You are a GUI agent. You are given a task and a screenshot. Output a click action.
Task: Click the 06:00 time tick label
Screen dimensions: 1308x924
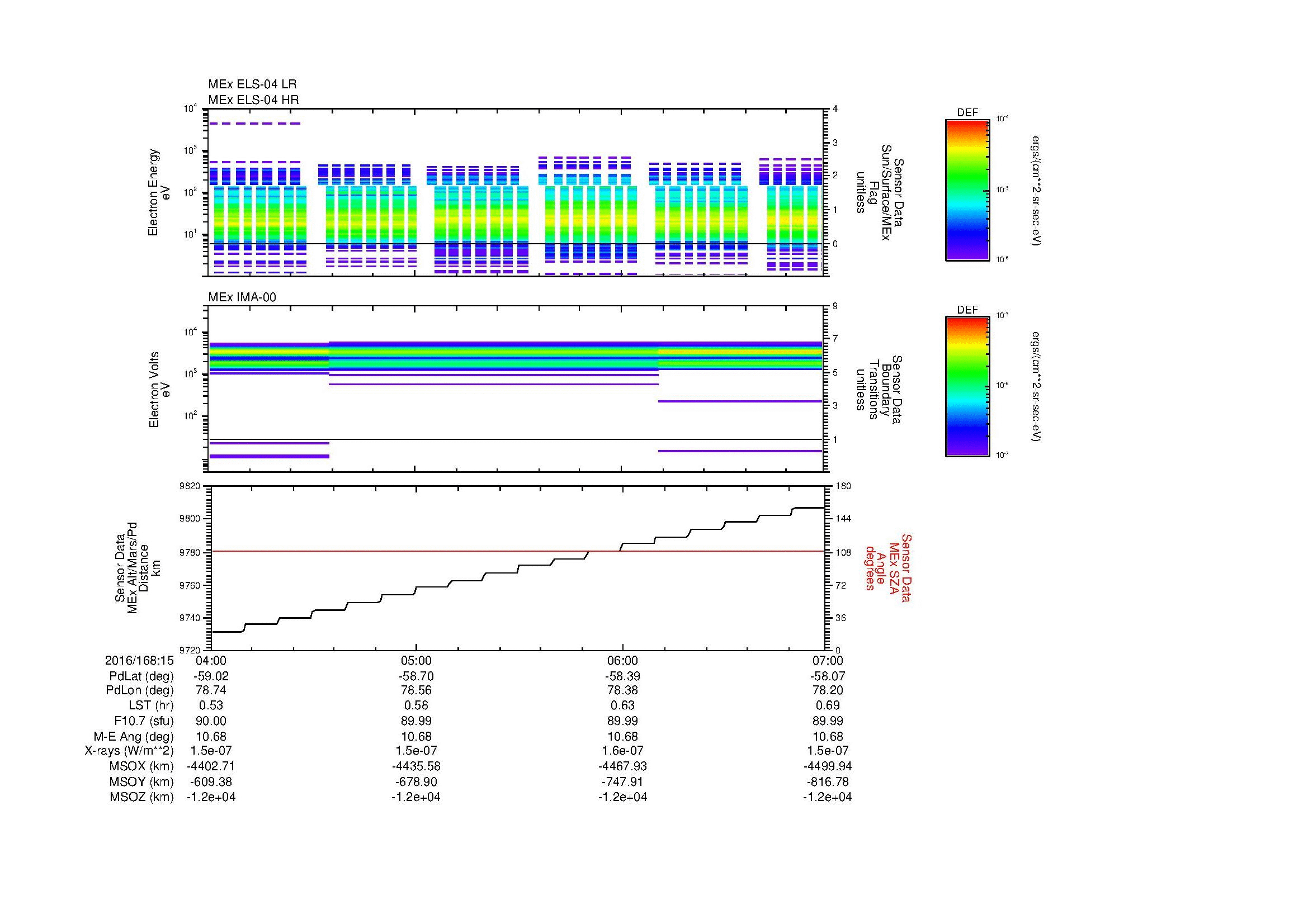622,660
